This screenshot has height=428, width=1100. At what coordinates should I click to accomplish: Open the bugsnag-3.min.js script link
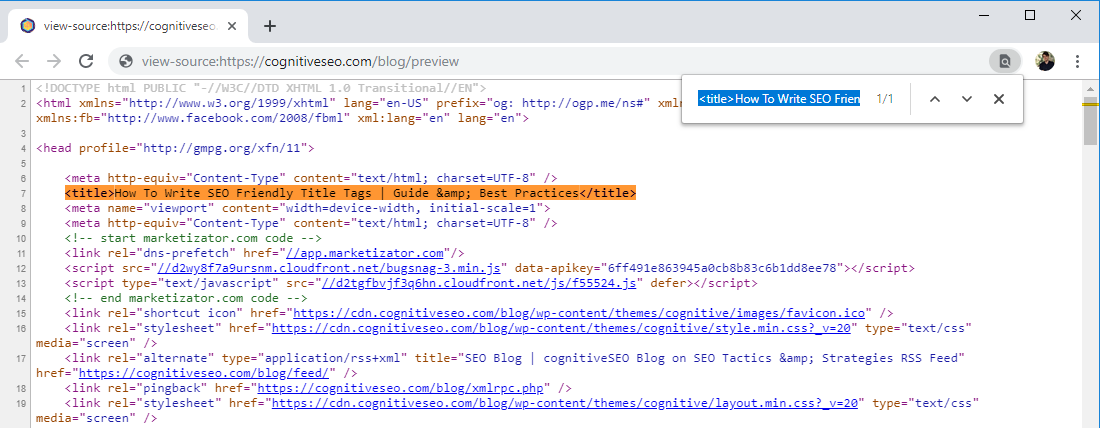328,268
